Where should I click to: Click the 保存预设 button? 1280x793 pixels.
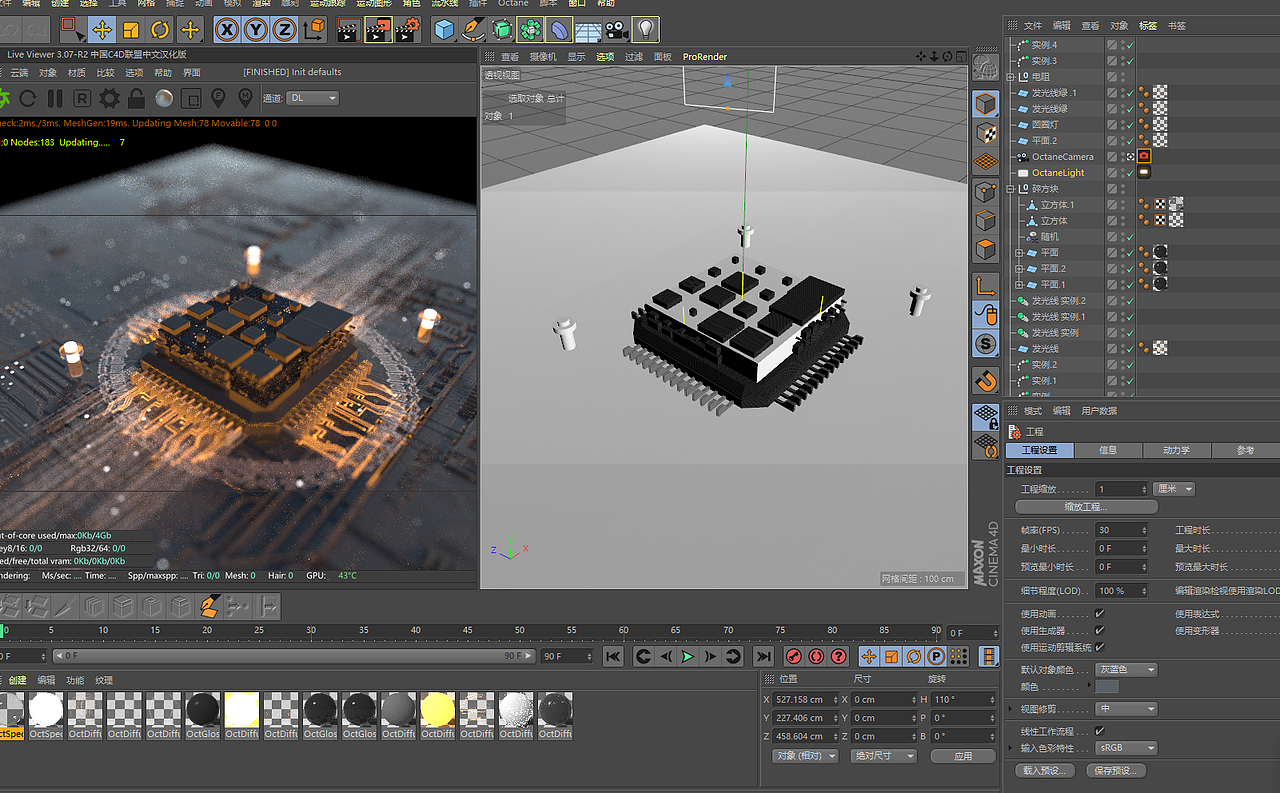1115,771
